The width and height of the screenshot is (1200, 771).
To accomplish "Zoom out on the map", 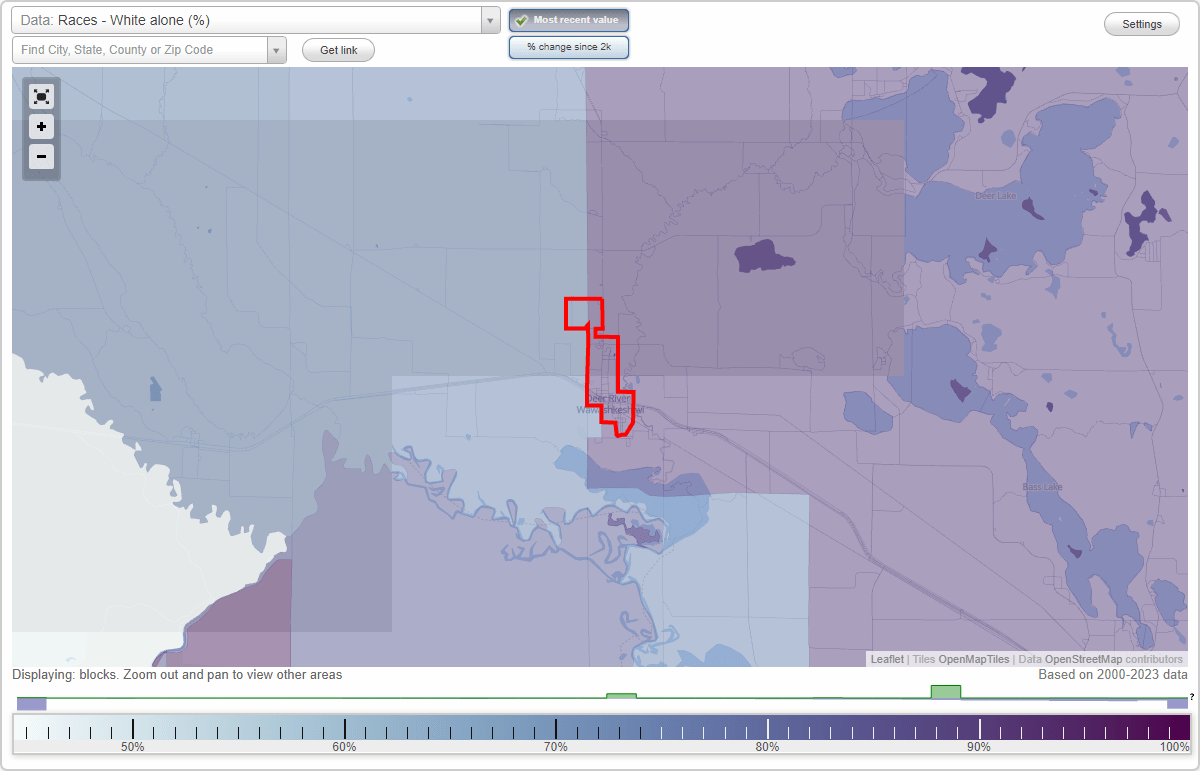I will (41, 157).
